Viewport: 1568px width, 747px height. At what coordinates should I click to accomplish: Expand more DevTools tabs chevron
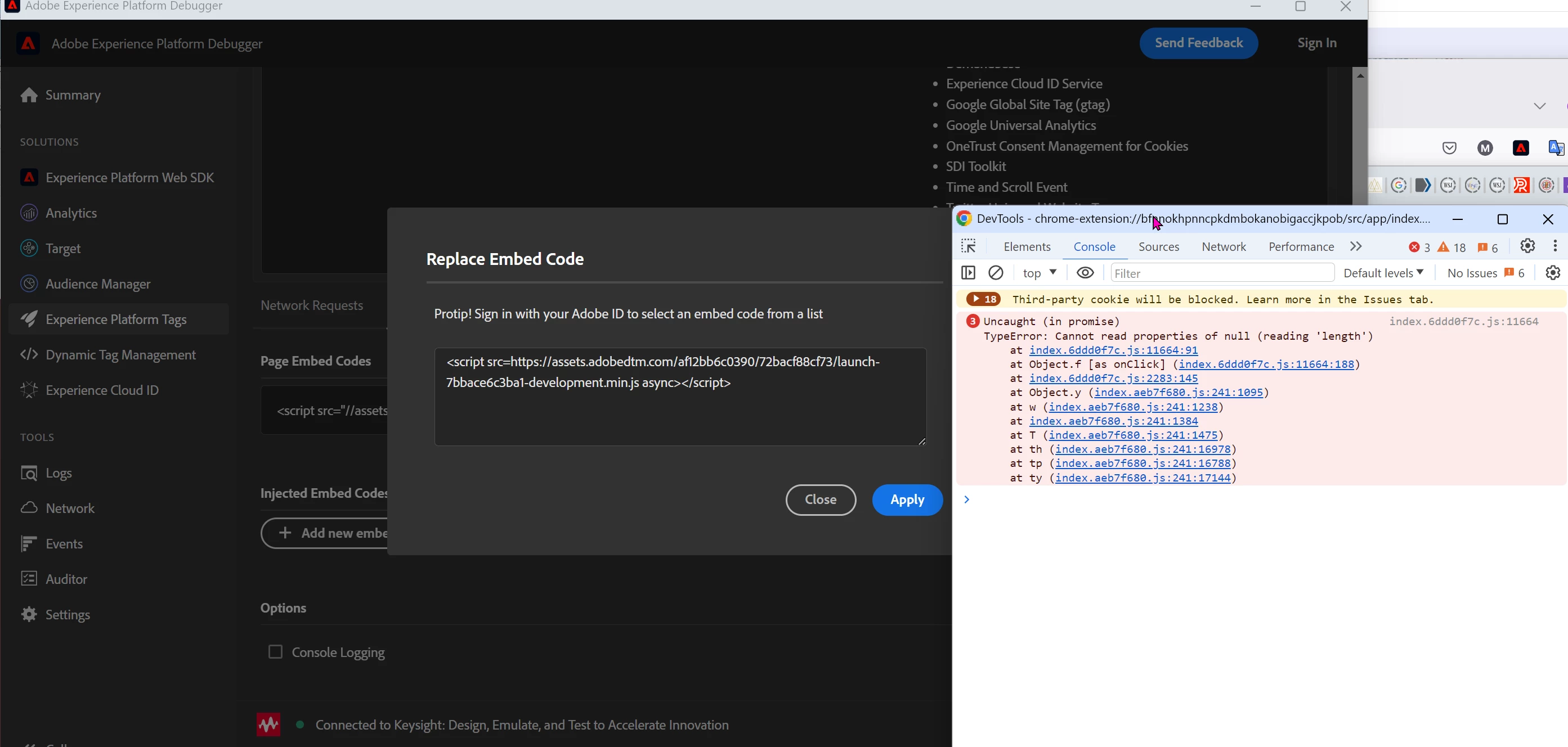click(1356, 246)
